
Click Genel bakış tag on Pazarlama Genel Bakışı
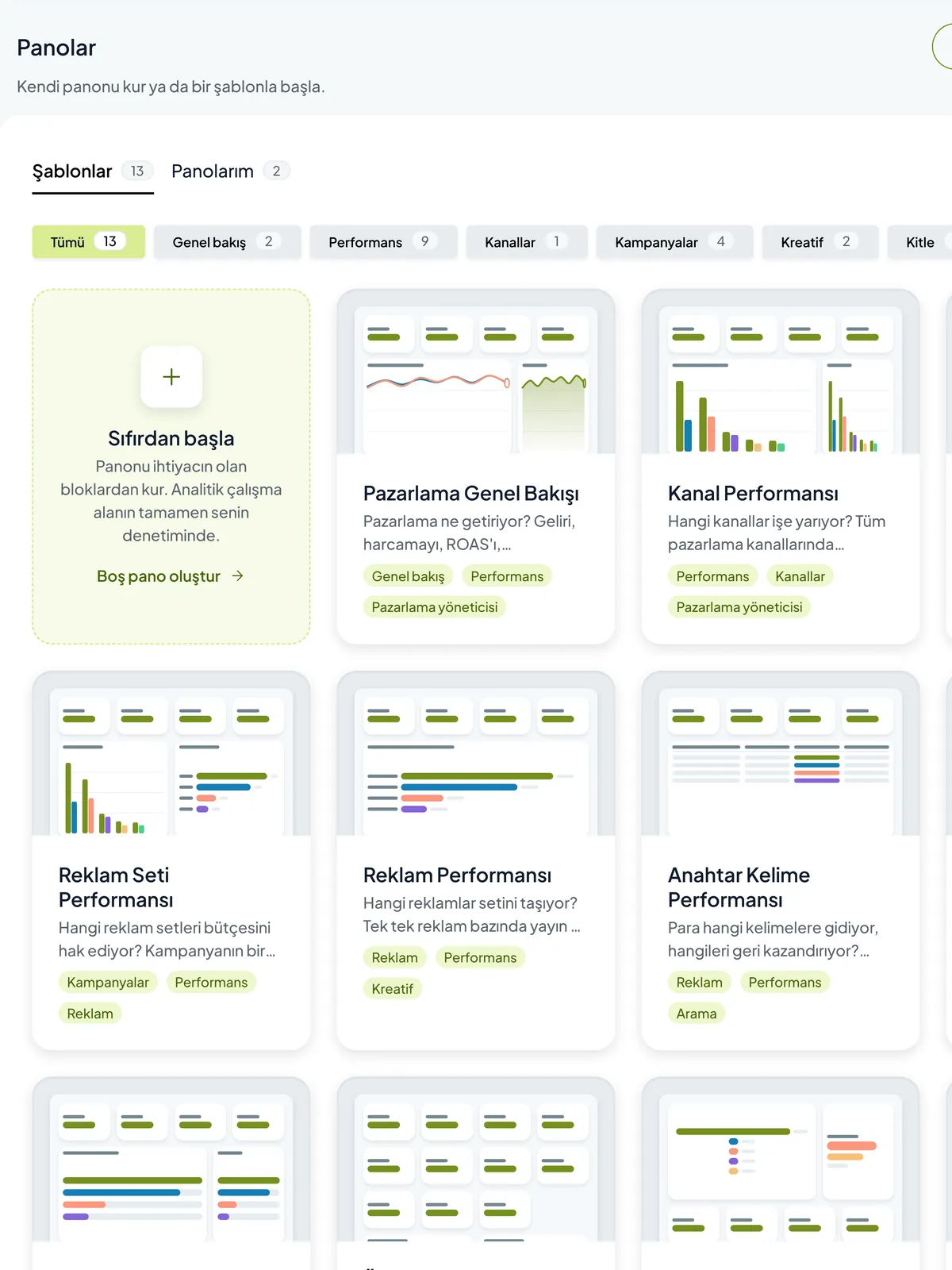pos(409,576)
